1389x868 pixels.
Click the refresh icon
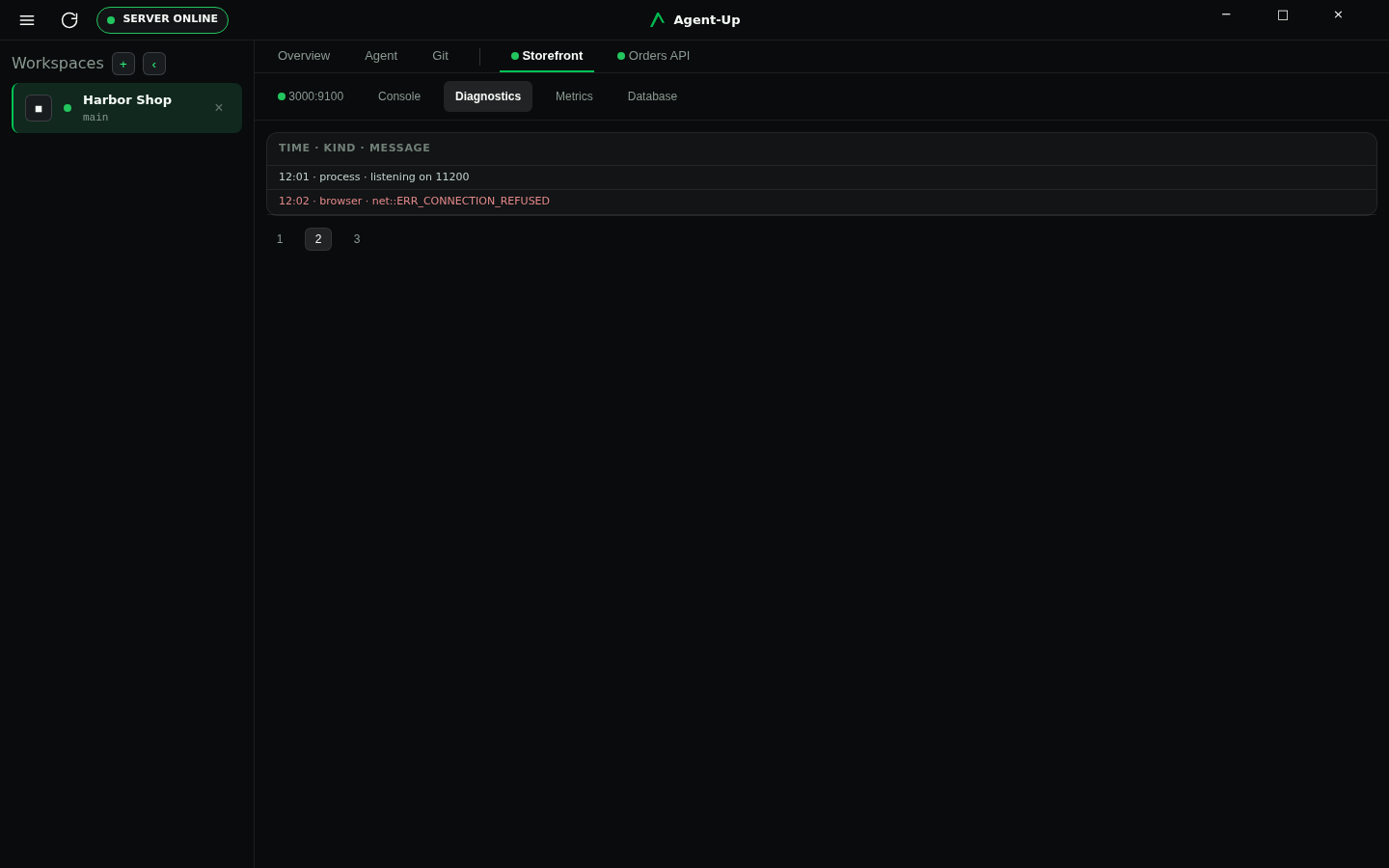tap(69, 20)
